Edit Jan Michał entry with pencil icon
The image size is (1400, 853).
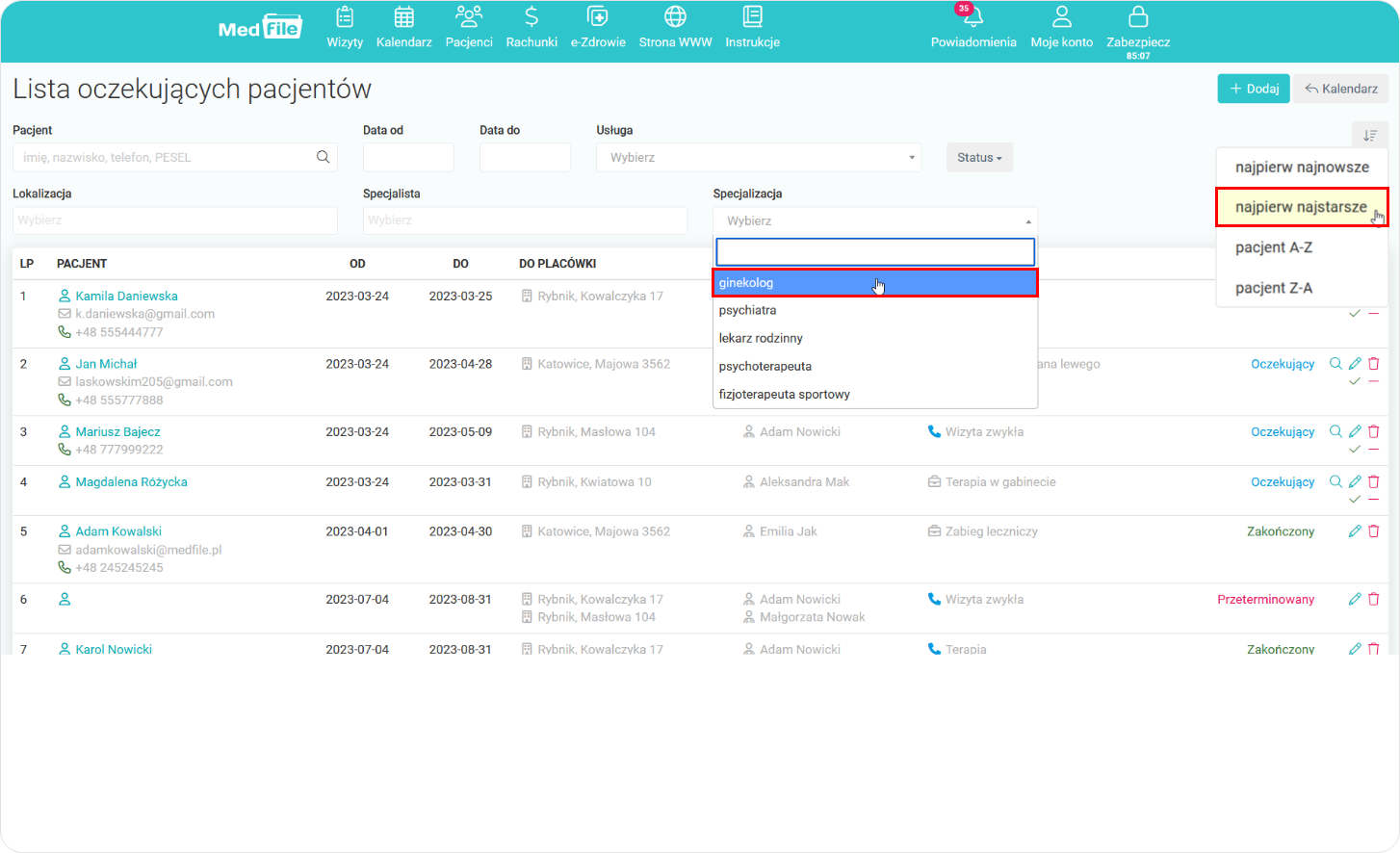click(x=1355, y=364)
